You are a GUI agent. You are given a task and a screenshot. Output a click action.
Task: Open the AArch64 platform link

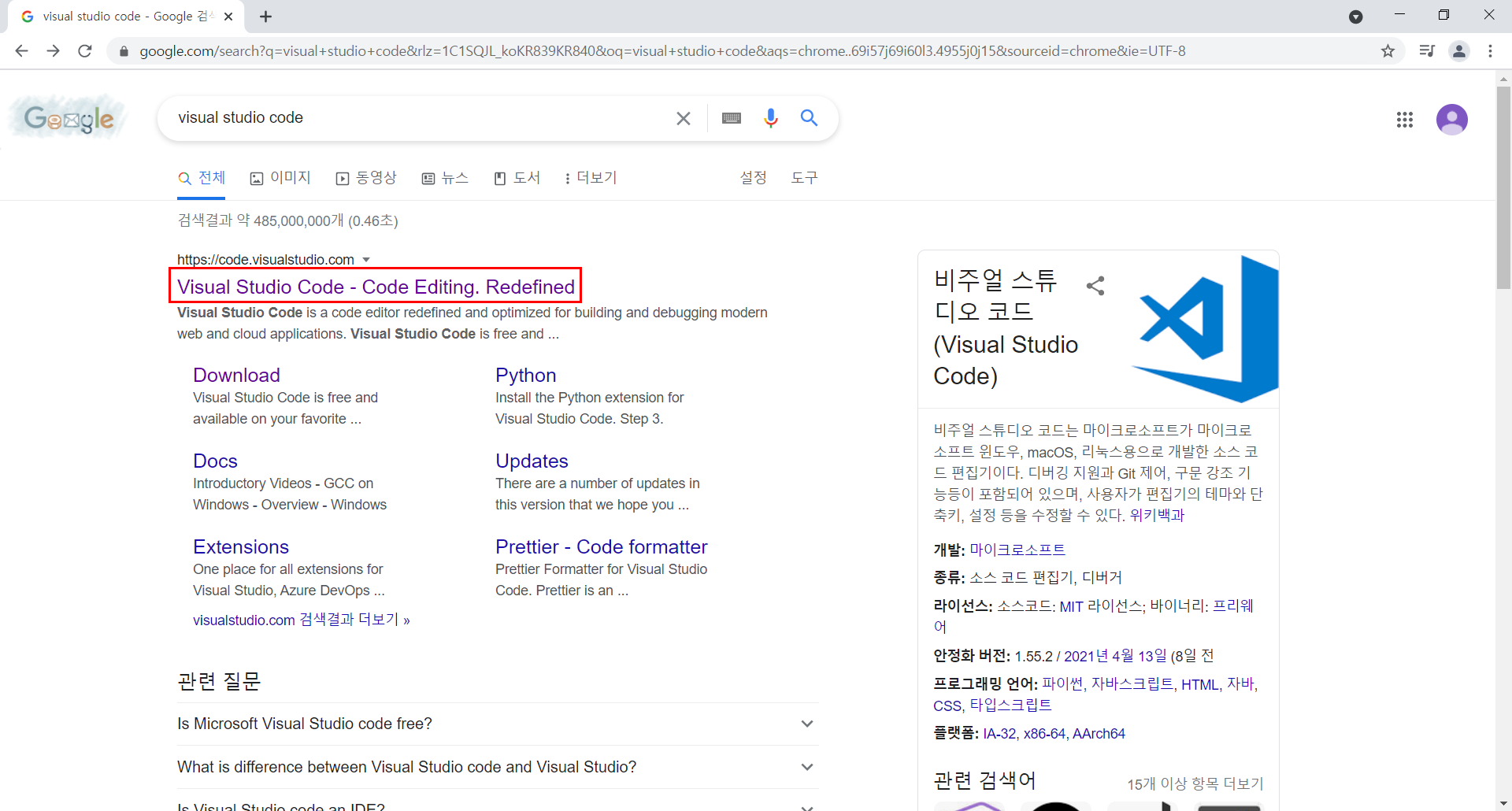(1099, 734)
